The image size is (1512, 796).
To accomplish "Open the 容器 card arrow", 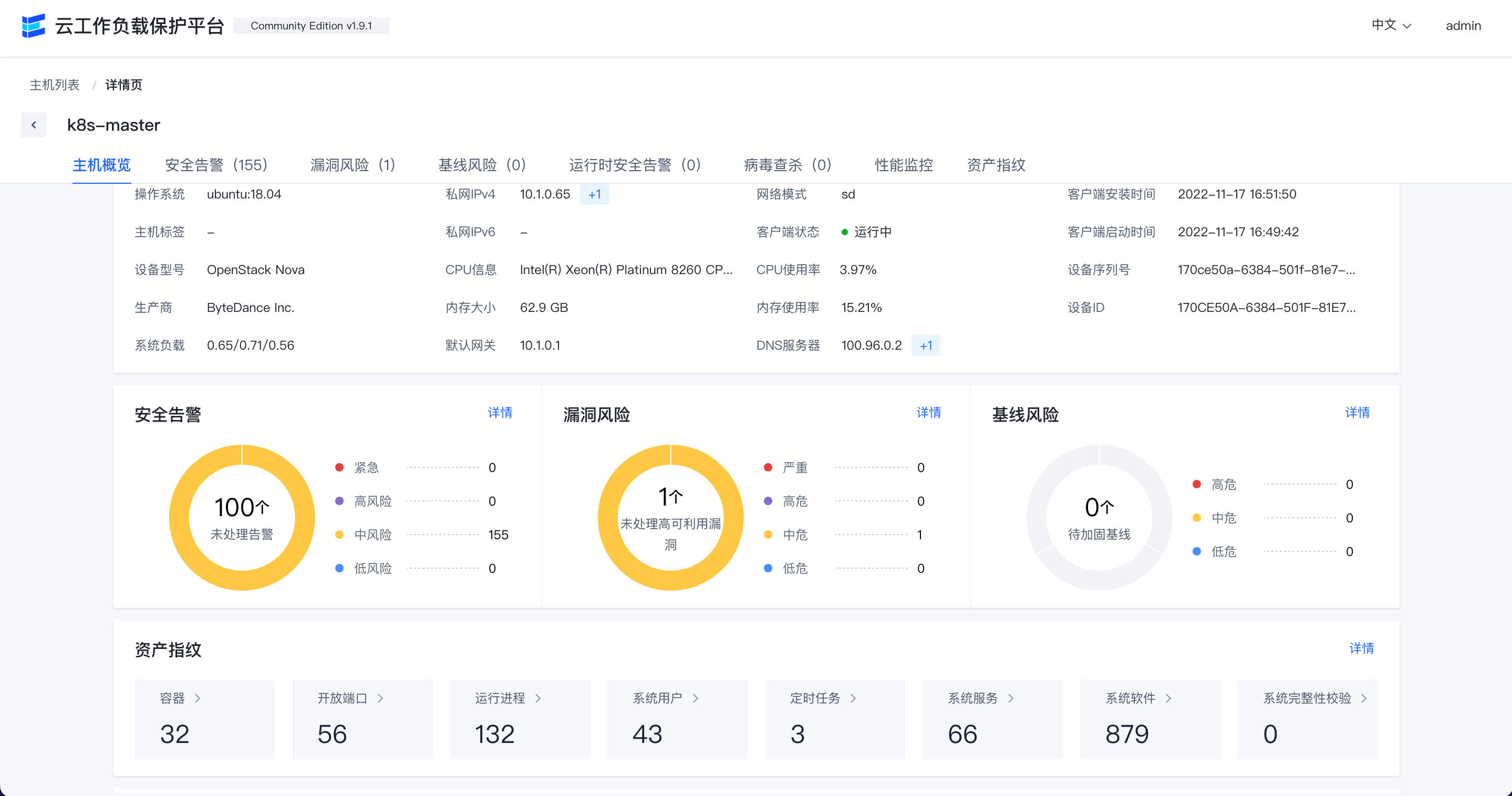I will [x=198, y=698].
